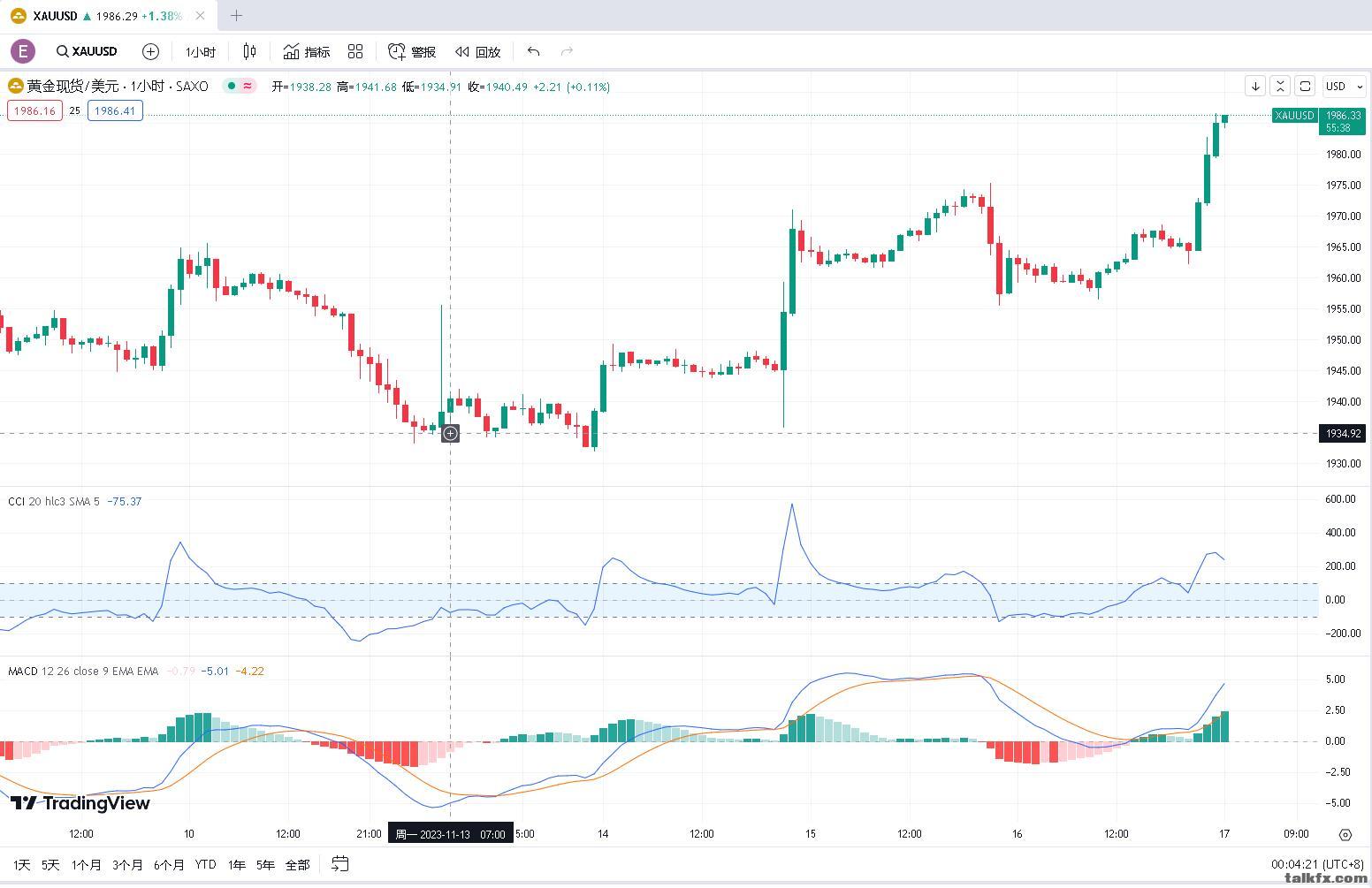The image size is (1372, 888).
Task: Set range to 1年
Action: coord(236,864)
